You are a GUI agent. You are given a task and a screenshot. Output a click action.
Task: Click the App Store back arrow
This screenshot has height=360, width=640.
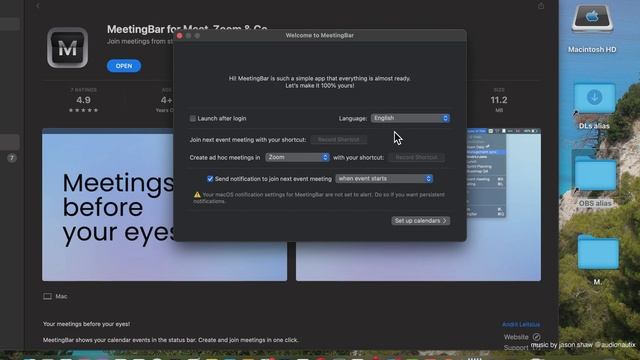coord(38,6)
